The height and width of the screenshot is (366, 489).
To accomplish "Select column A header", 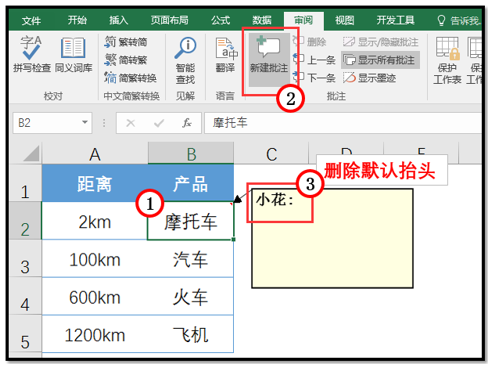I will (x=95, y=153).
